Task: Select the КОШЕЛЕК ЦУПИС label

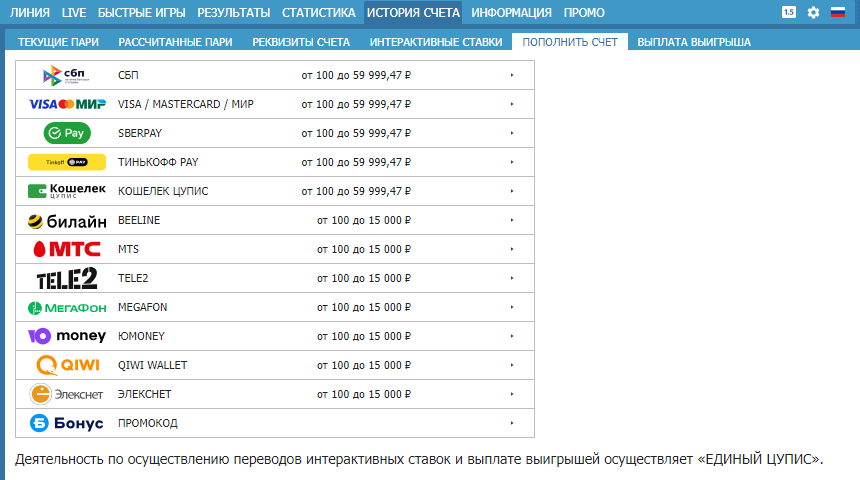Action: point(163,191)
